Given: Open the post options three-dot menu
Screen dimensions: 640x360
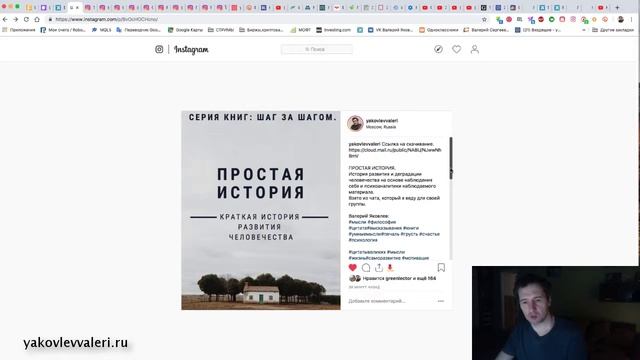Looking at the screenshot, I should 441,301.
